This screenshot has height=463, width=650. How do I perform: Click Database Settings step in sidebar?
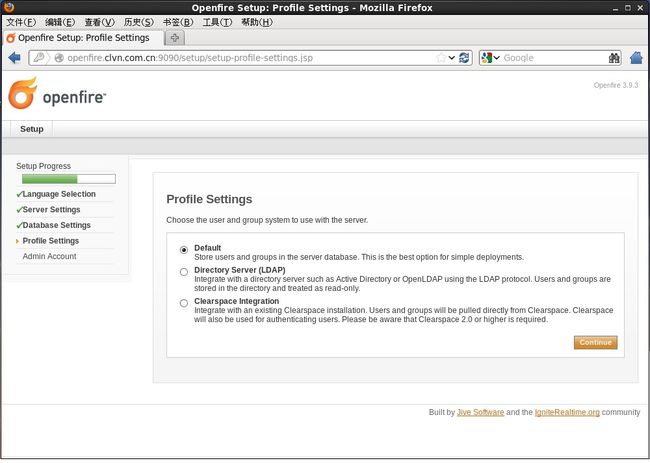tap(56, 225)
